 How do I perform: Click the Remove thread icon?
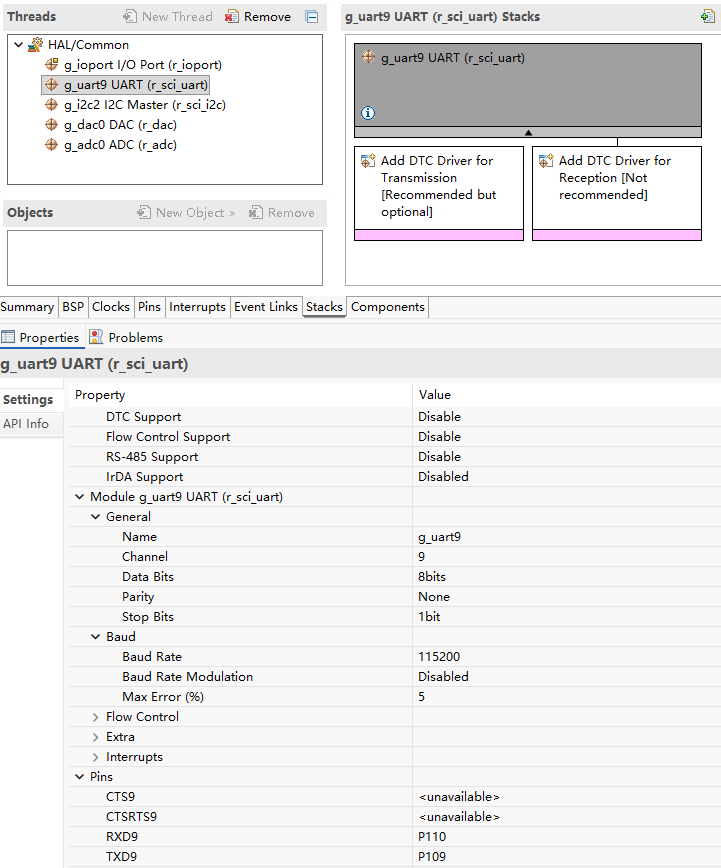[x=231, y=17]
